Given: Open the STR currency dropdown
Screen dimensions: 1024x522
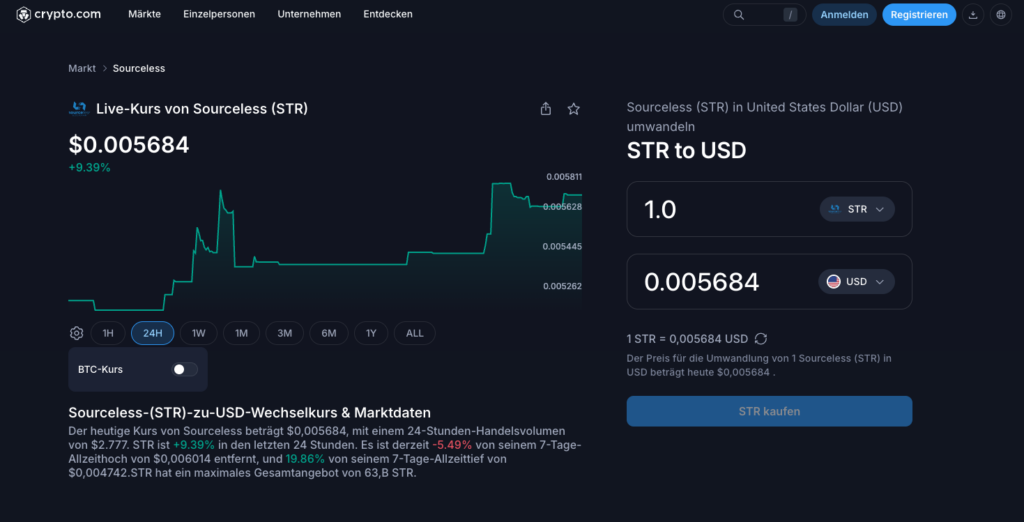Looking at the screenshot, I should point(857,209).
